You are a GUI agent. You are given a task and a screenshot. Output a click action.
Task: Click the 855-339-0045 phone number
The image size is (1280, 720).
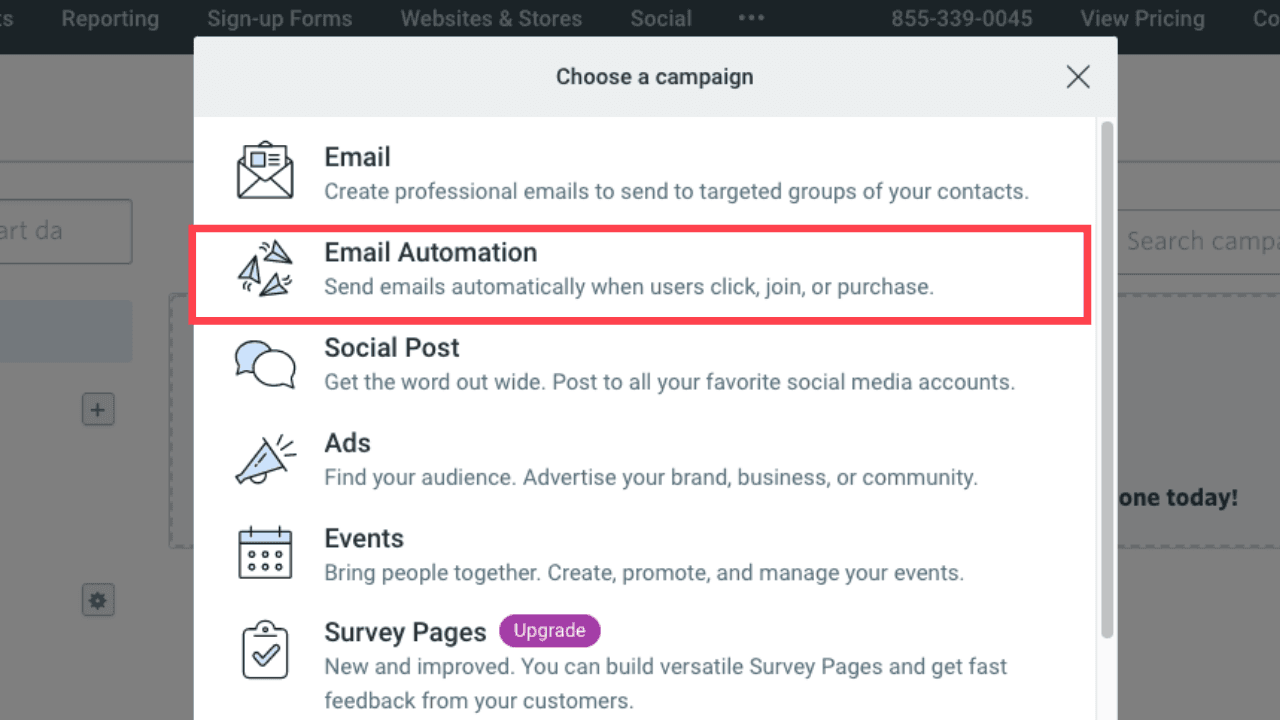coord(962,18)
